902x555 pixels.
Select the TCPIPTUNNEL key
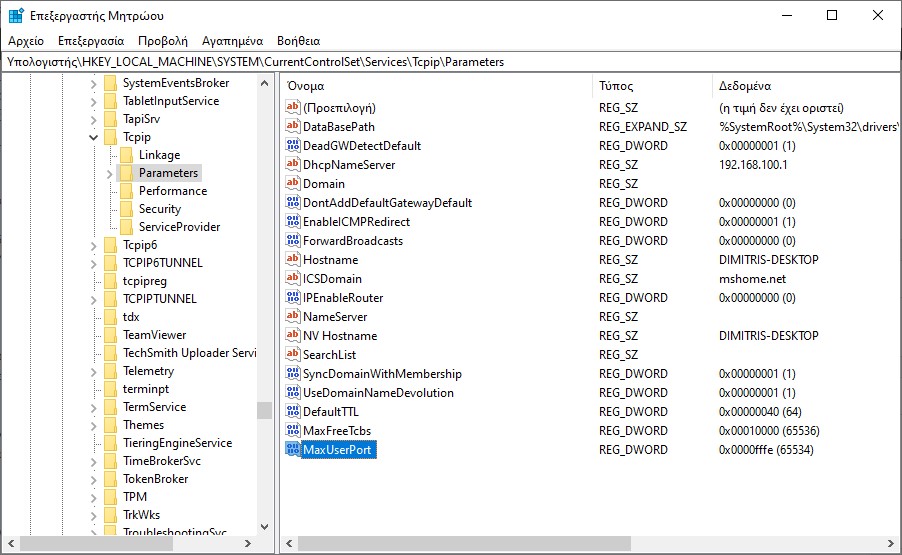coord(159,298)
